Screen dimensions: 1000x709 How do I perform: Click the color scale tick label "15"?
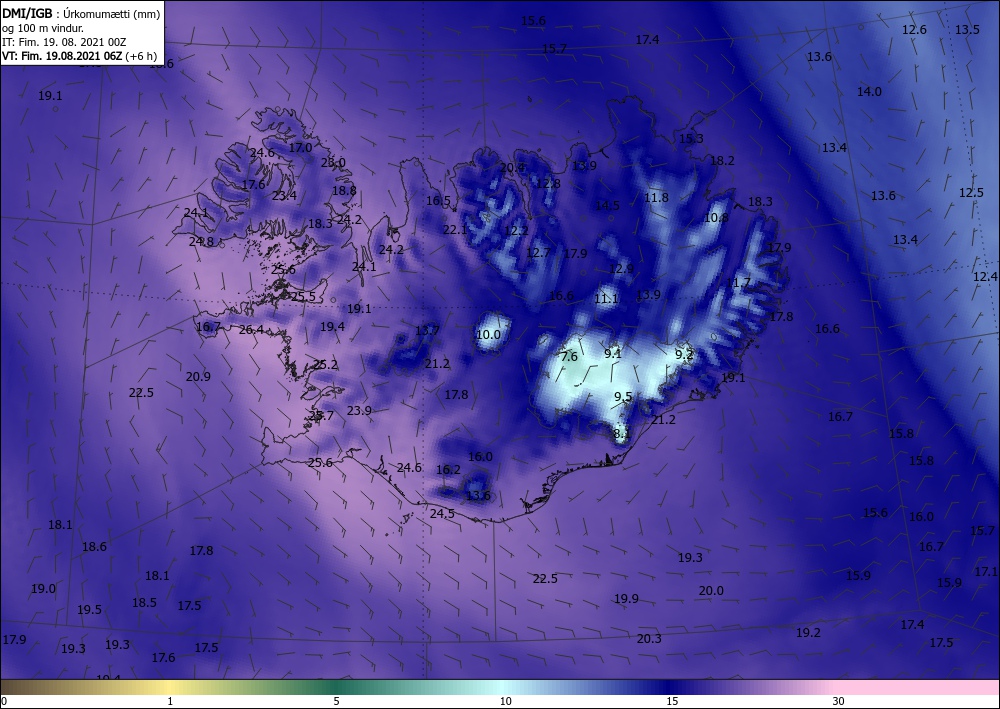672,702
